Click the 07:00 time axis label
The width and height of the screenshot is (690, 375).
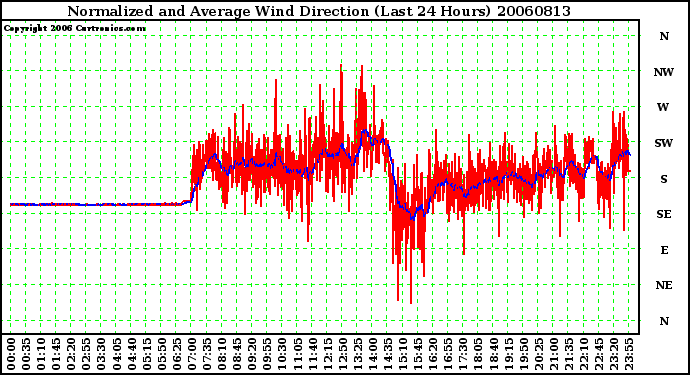192,354
